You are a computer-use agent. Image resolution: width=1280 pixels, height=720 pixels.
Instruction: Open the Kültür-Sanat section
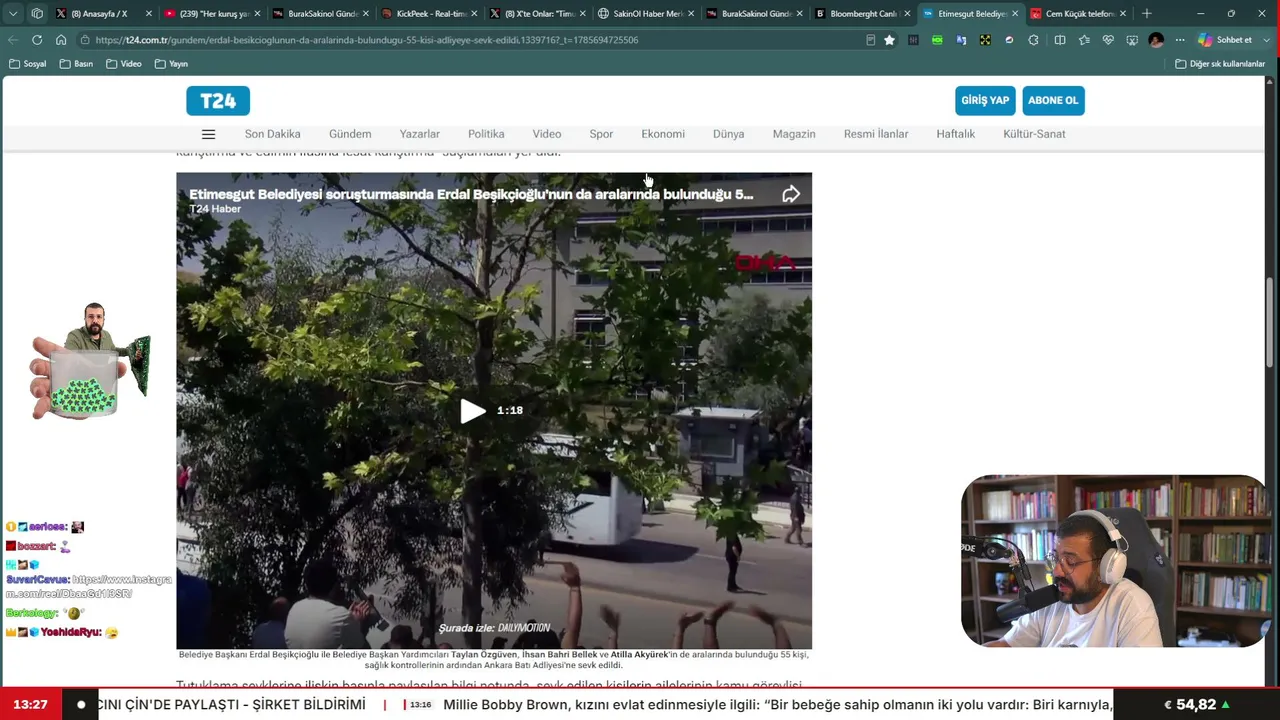[1034, 134]
